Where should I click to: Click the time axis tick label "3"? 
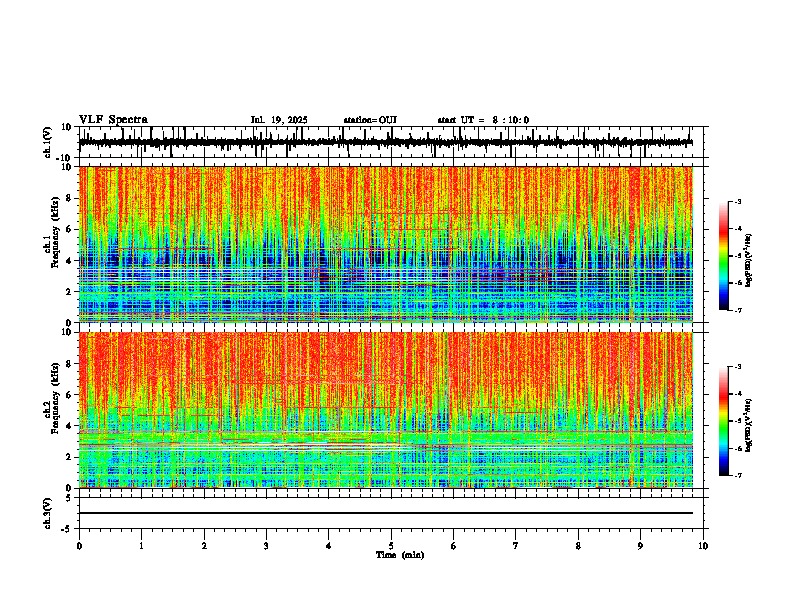pos(266,546)
